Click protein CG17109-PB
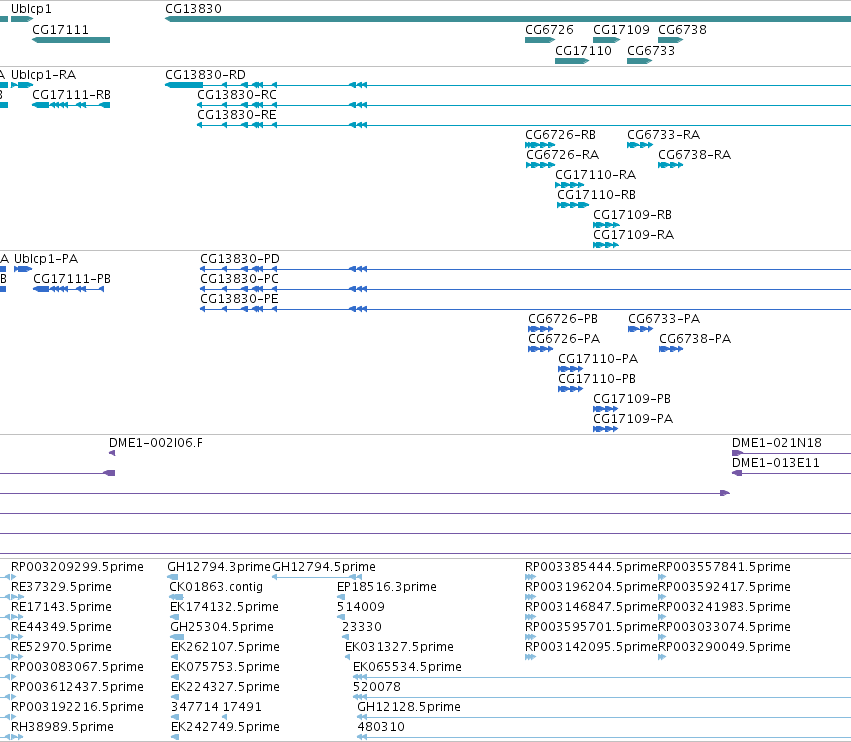 [x=632, y=398]
